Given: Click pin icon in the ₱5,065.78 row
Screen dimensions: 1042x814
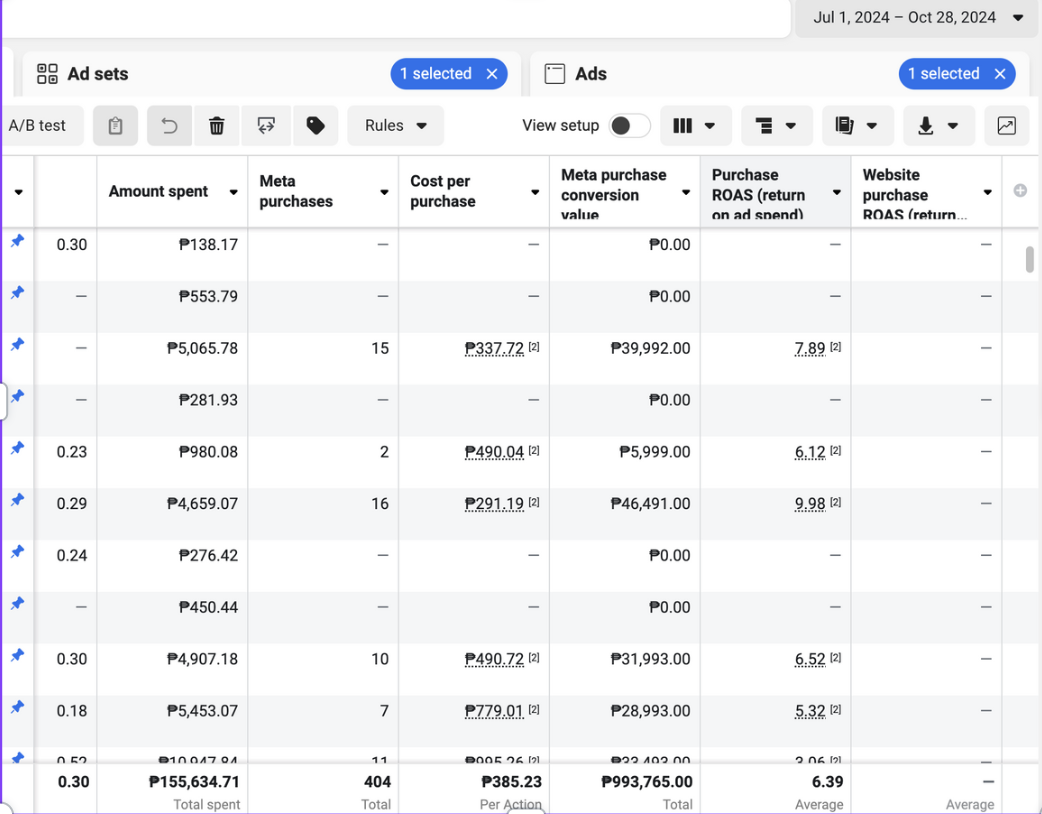Looking at the screenshot, I should click(x=17, y=345).
